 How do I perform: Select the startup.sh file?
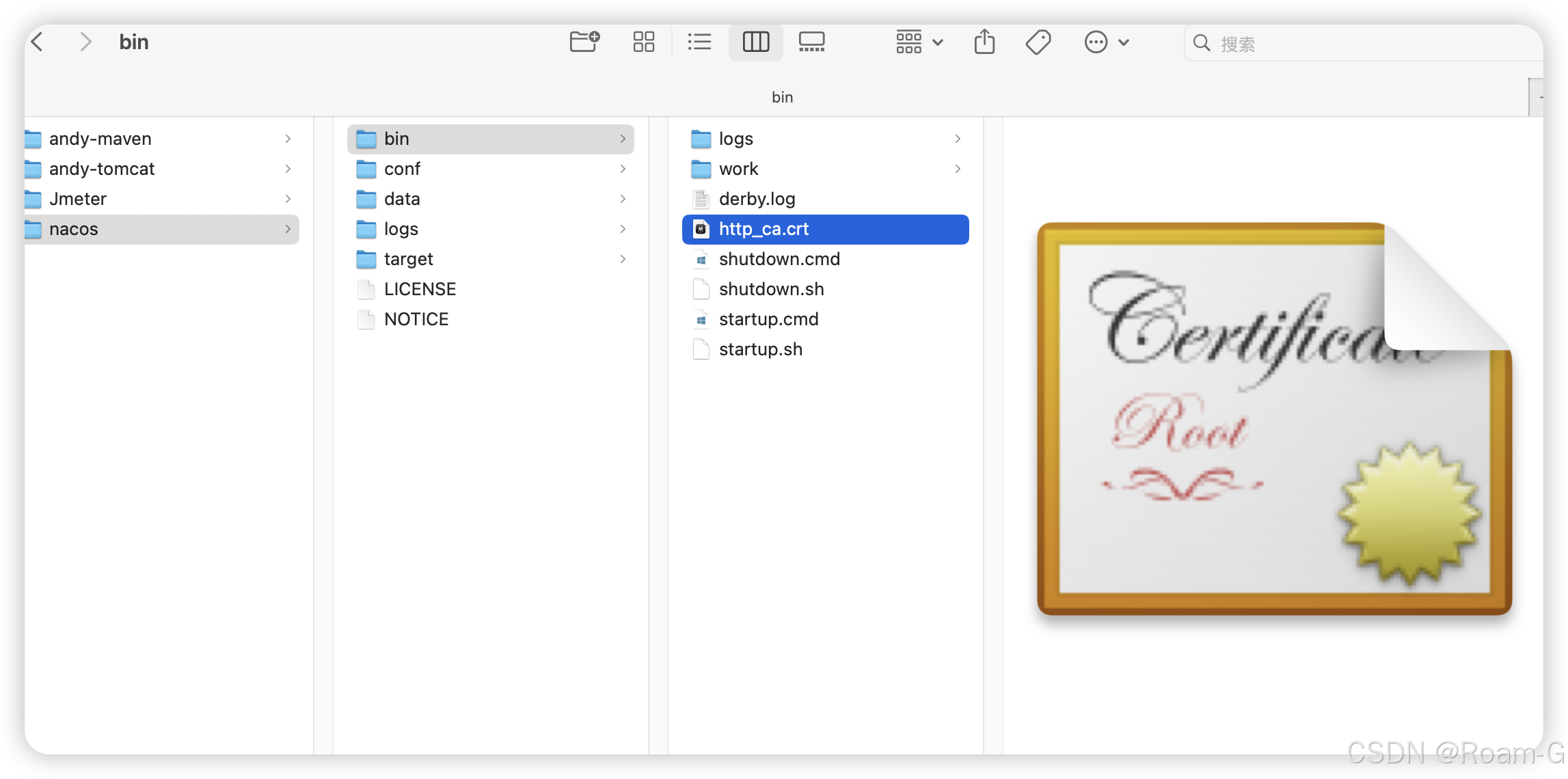tap(760, 349)
